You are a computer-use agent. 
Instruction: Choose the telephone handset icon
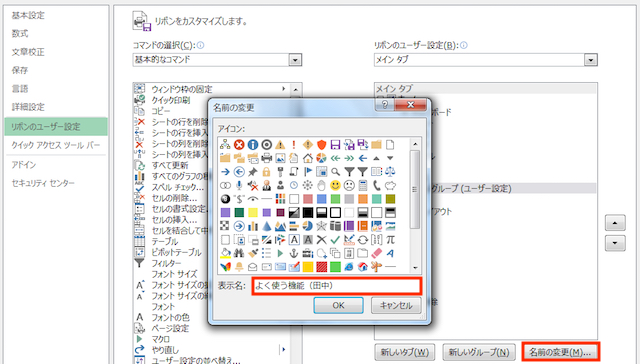tap(376, 185)
